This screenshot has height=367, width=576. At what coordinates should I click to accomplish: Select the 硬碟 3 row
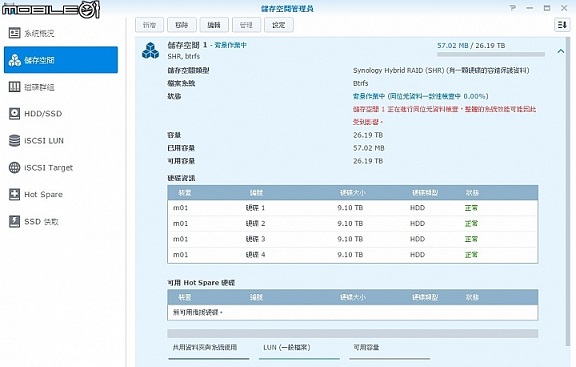(x=353, y=239)
